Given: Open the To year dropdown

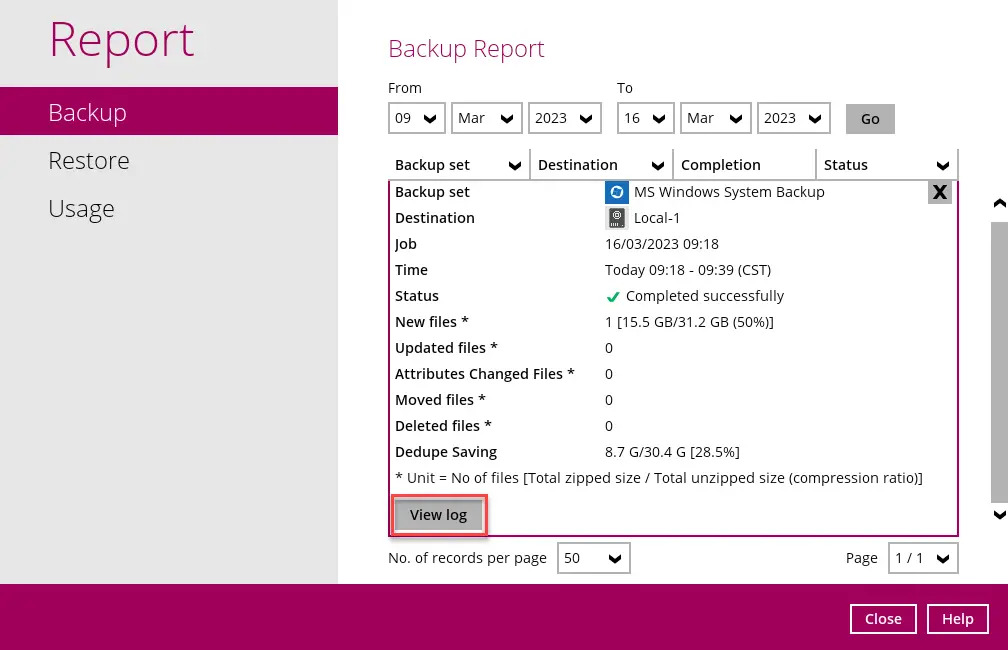Looking at the screenshot, I should click(x=793, y=118).
